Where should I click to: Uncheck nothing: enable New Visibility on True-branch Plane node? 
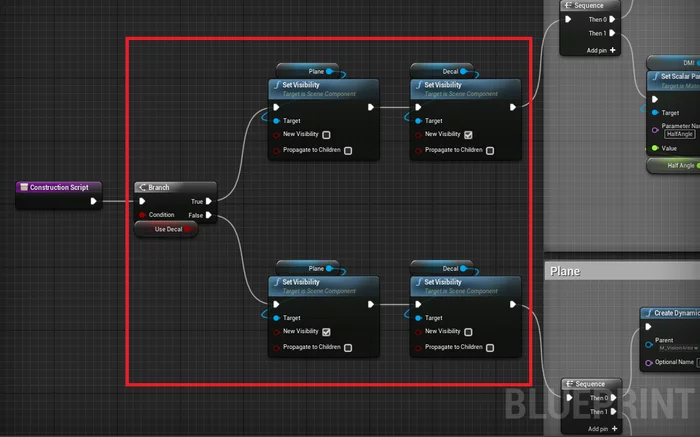point(326,135)
